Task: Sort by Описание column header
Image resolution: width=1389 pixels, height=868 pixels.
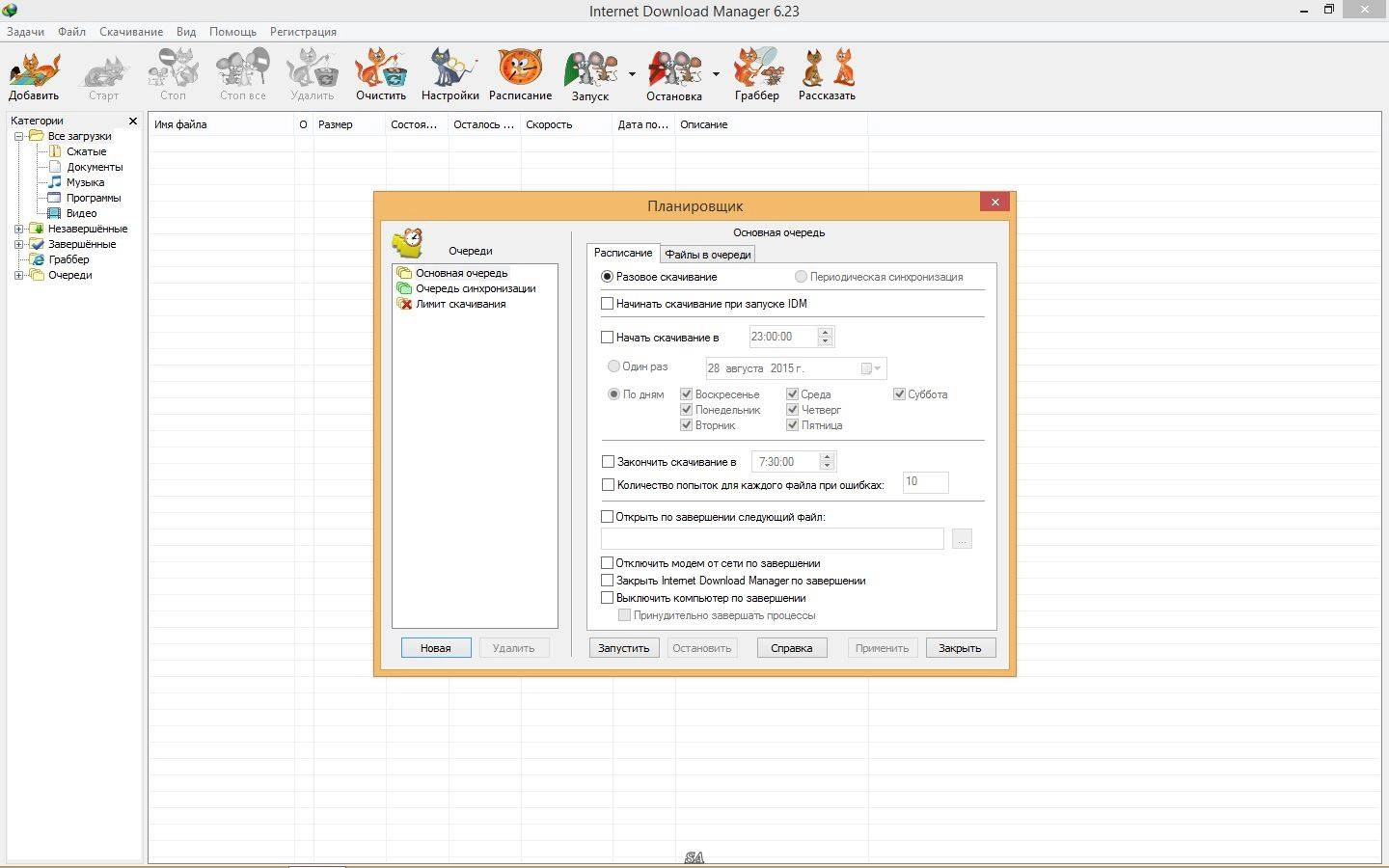Action: click(771, 124)
